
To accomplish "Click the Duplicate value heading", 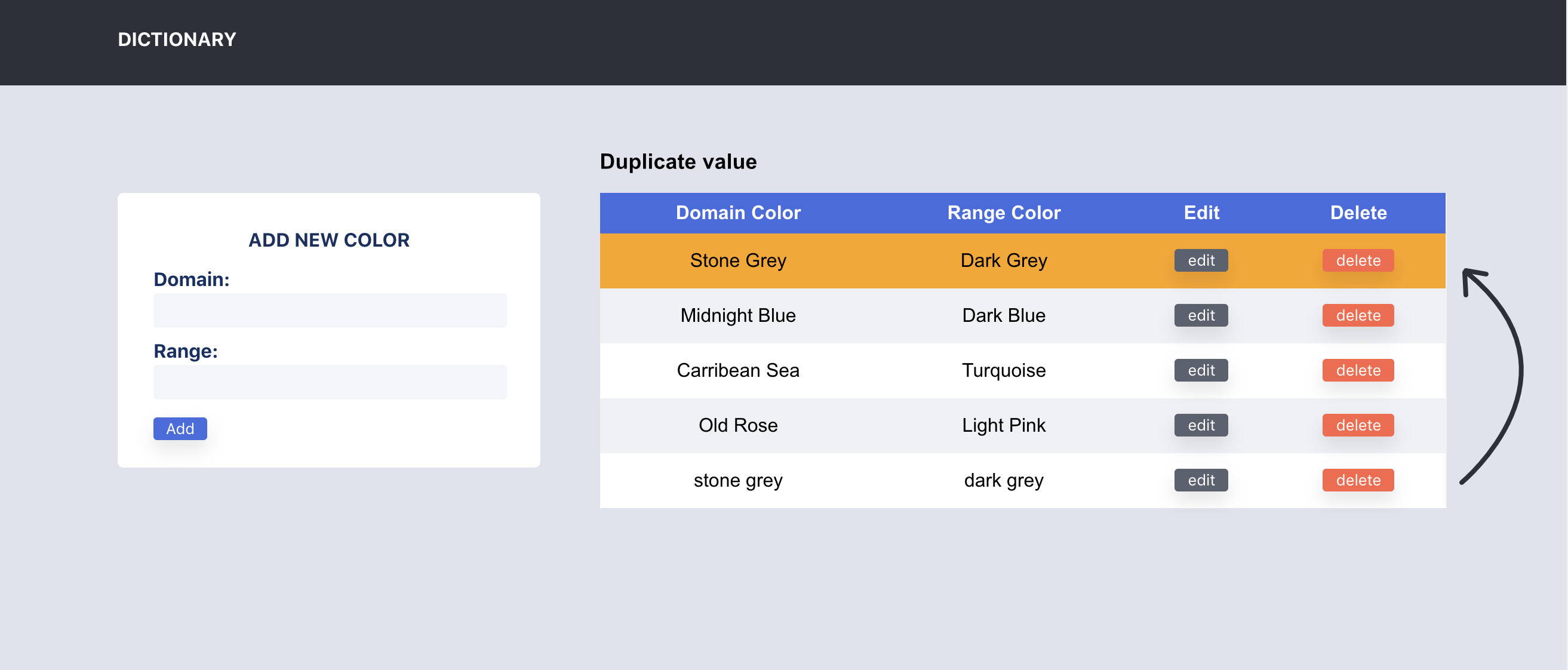I will [678, 161].
